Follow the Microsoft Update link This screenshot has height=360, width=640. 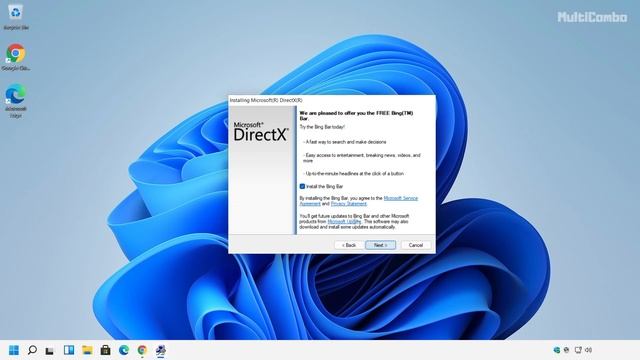344,221
